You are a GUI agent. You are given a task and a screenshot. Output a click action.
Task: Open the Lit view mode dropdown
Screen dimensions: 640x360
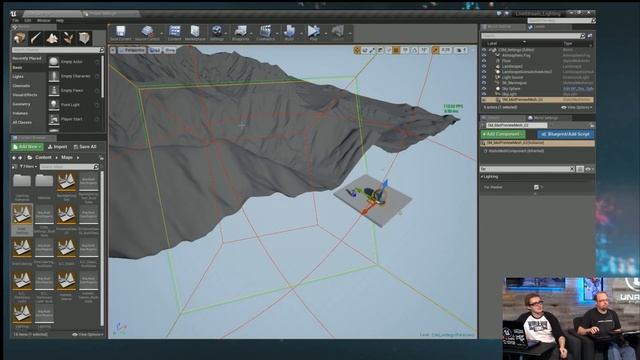pos(155,50)
